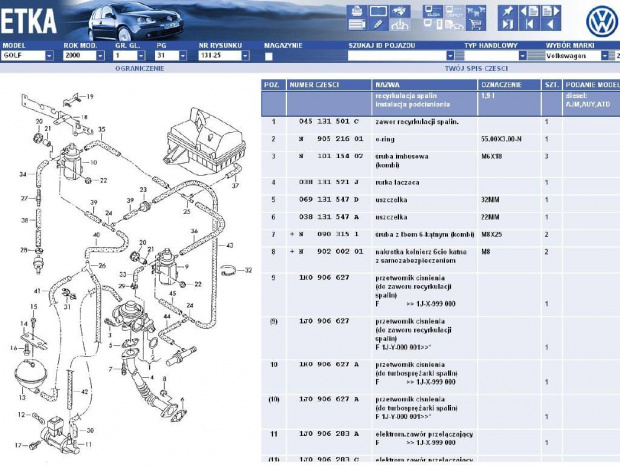Click the binoculars search icon
The image size is (620, 468).
tap(400, 11)
